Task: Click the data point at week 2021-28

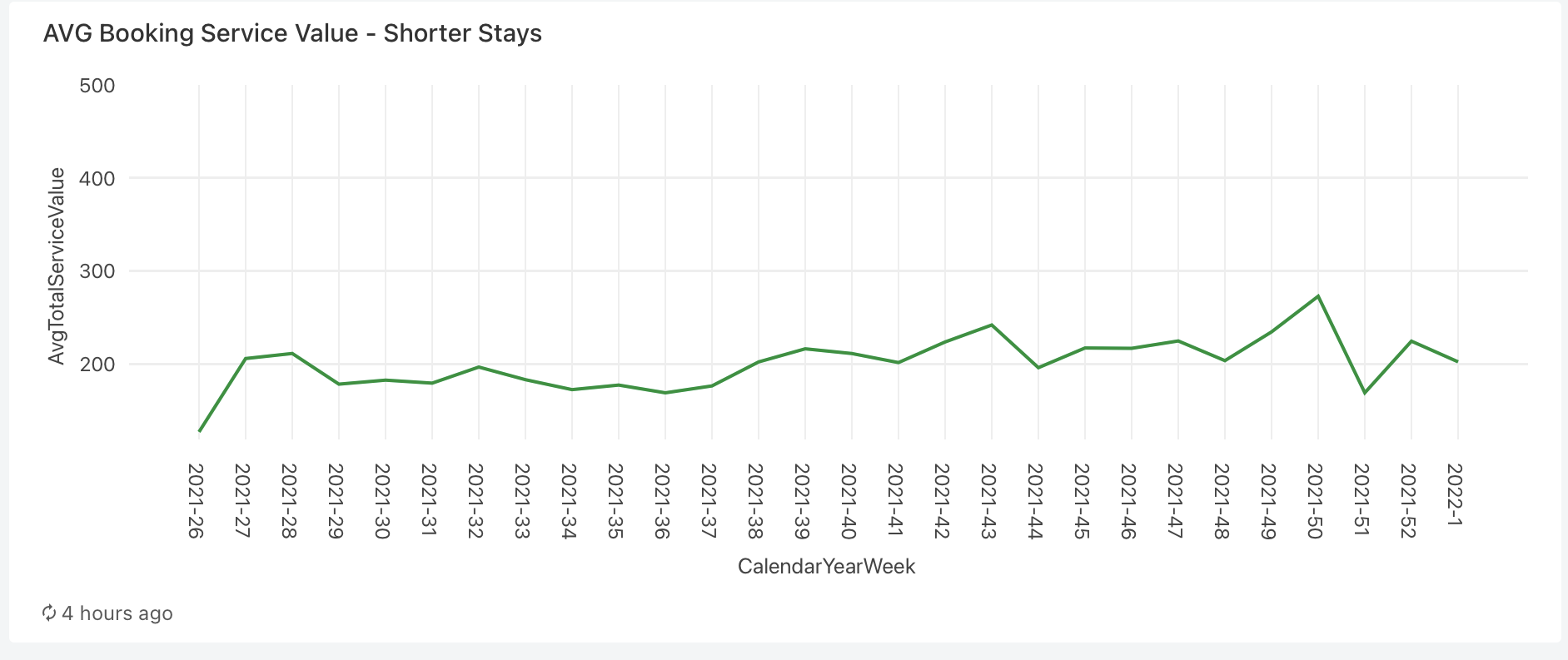Action: click(x=292, y=354)
